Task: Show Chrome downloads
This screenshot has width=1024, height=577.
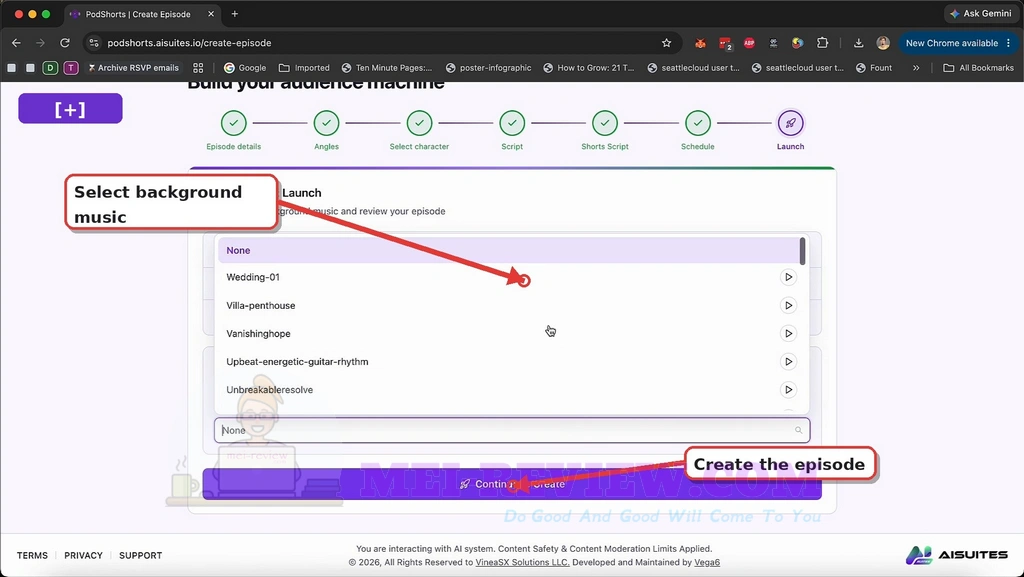Action: click(858, 43)
